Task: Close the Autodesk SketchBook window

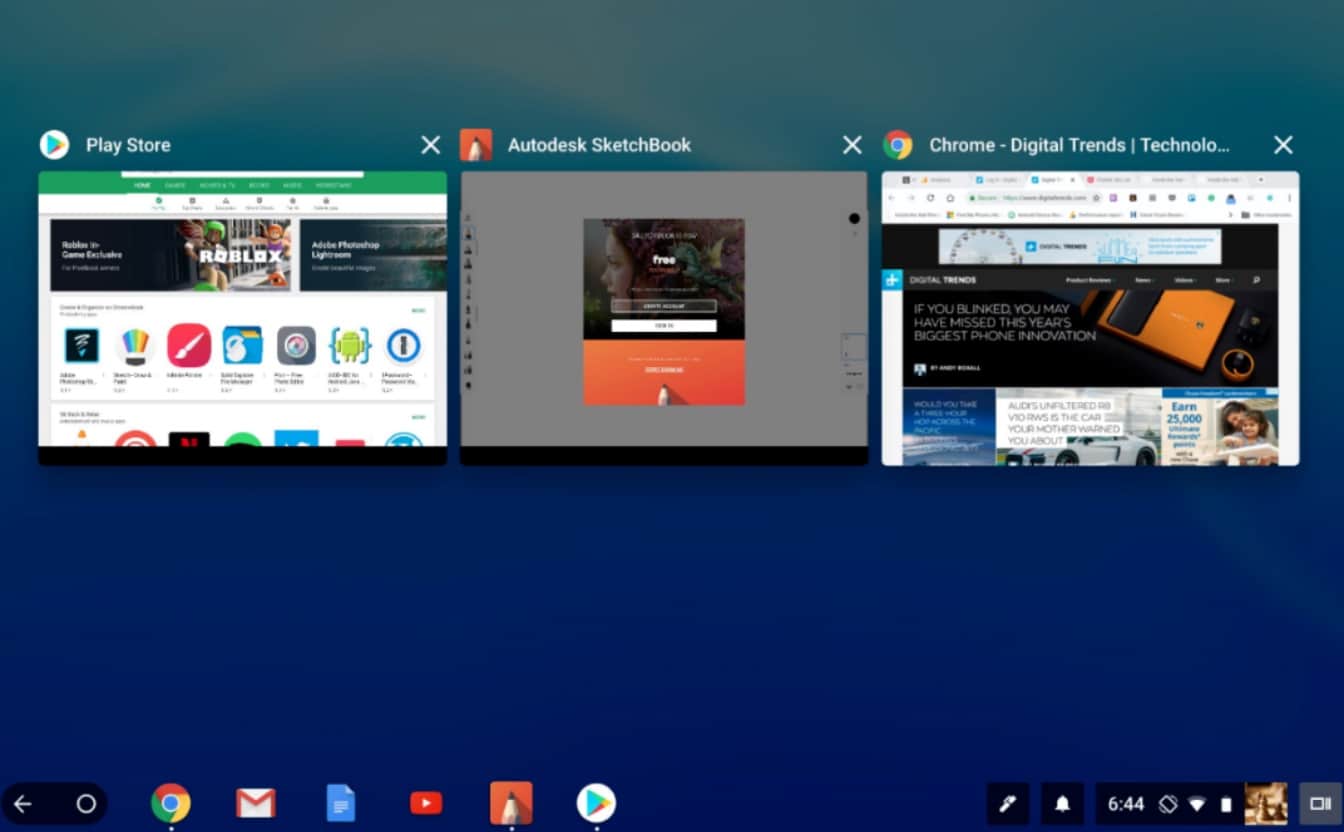Action: [x=851, y=144]
